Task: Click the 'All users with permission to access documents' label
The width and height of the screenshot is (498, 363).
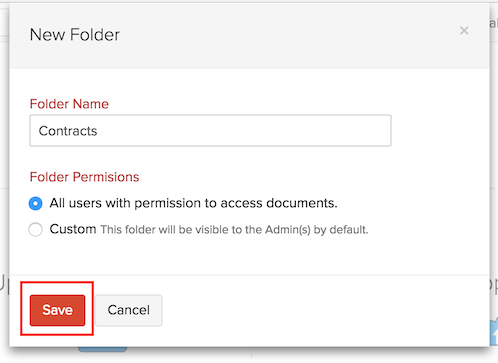Action: click(193, 203)
